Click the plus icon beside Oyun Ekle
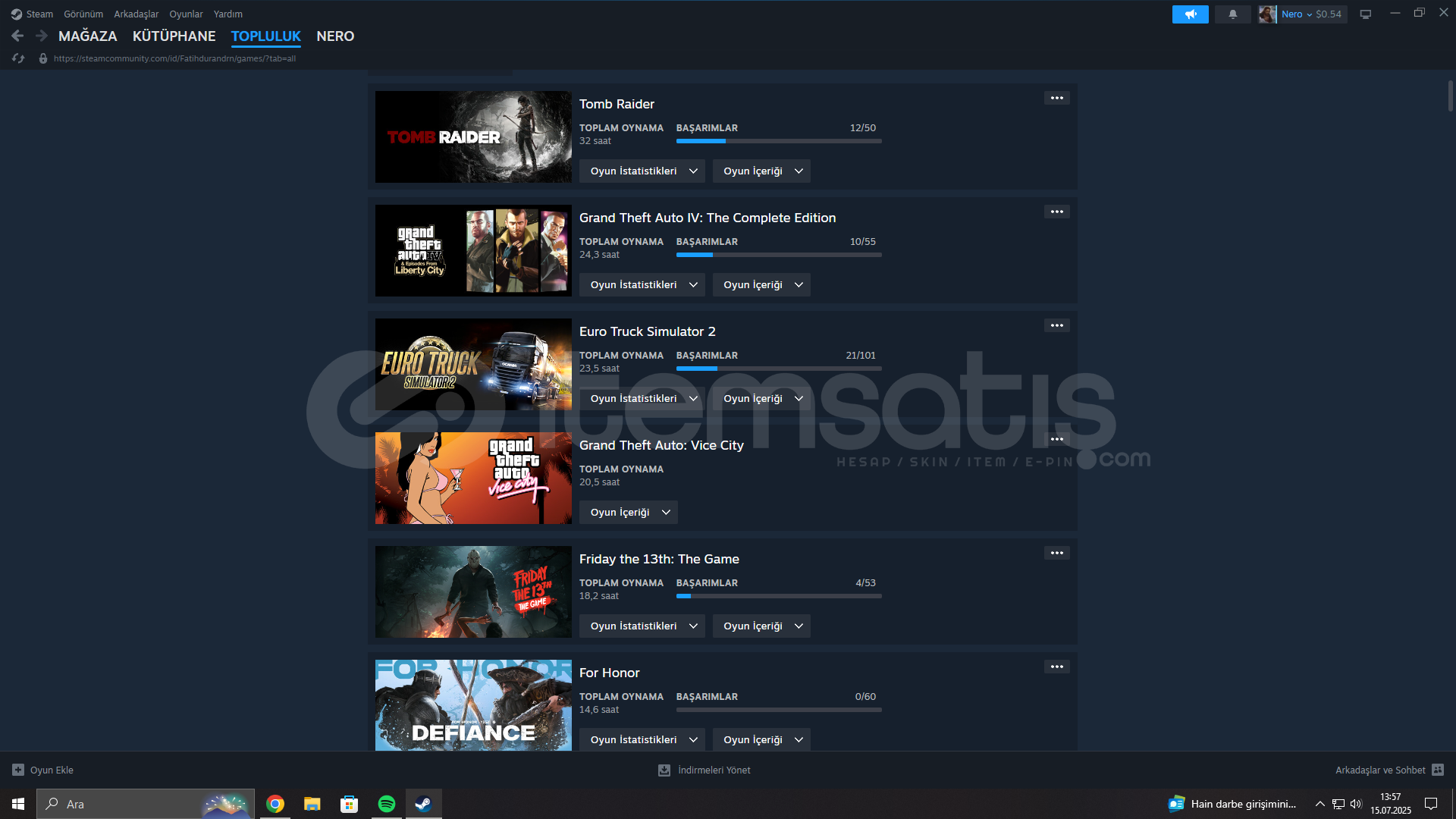Screen dimensions: 1456x819 coord(18,770)
